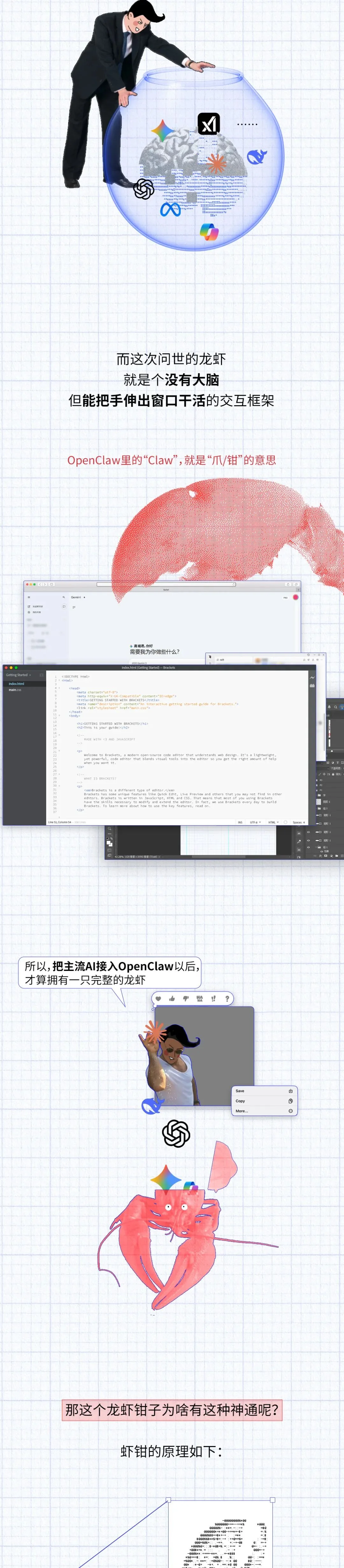Open the UTF-8 encoding dropdown in Brackets
The image size is (344, 1568).
255,822
